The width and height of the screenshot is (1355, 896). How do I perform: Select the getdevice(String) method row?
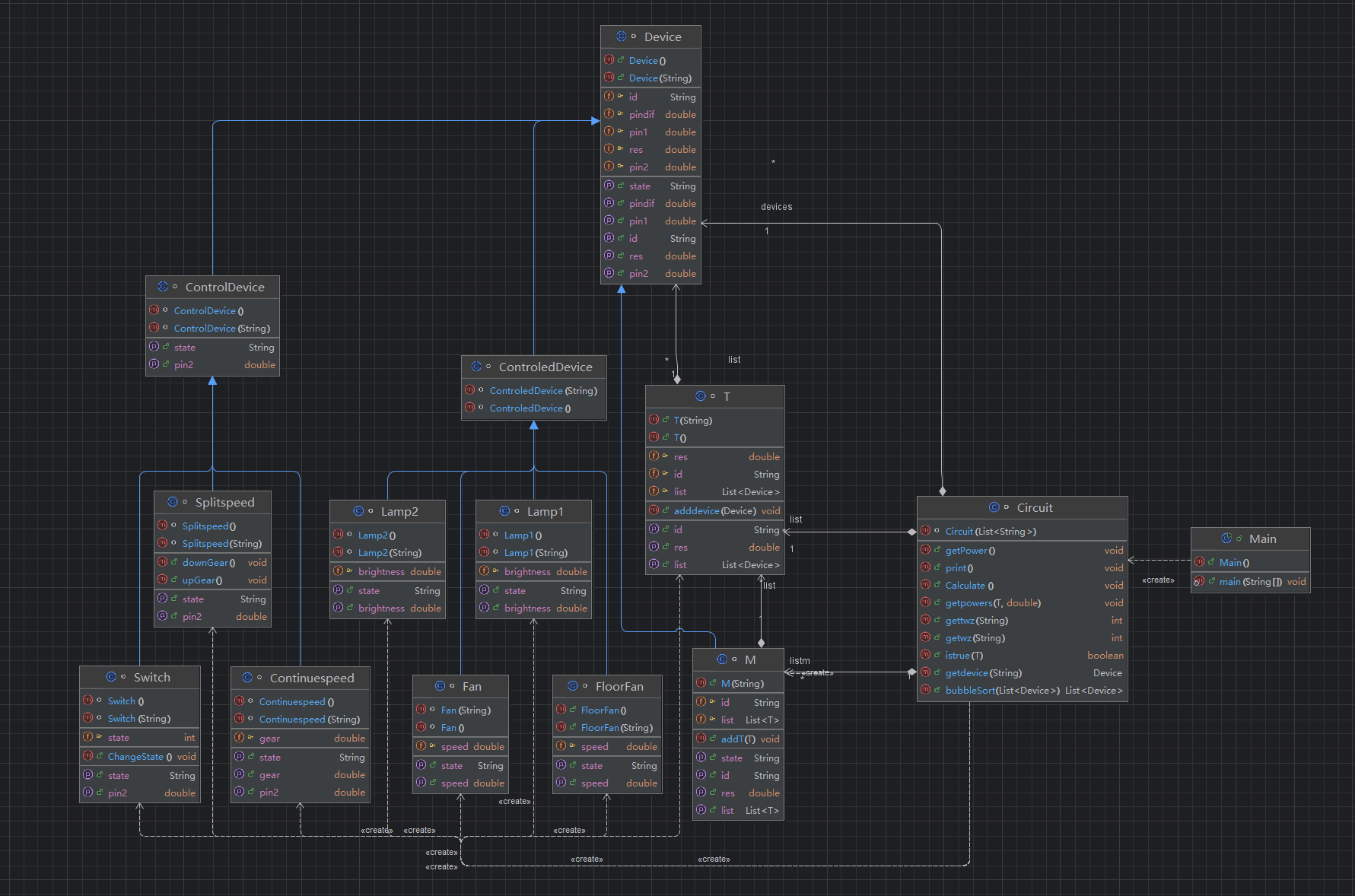[x=1022, y=672]
